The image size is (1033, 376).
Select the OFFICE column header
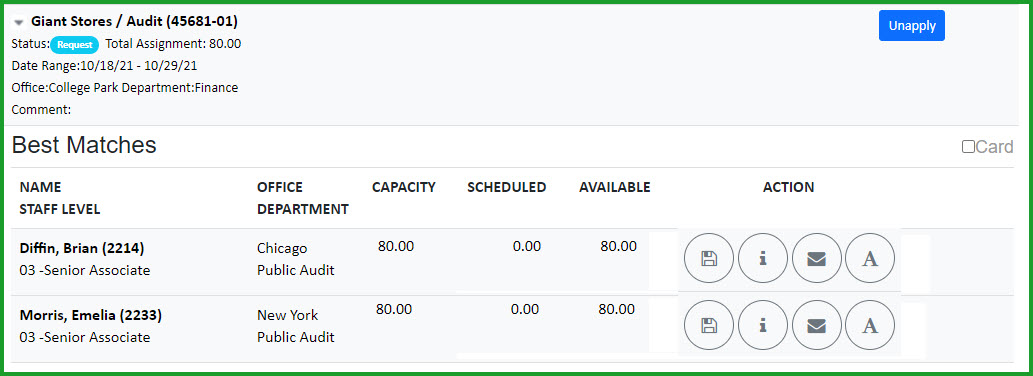tap(280, 187)
